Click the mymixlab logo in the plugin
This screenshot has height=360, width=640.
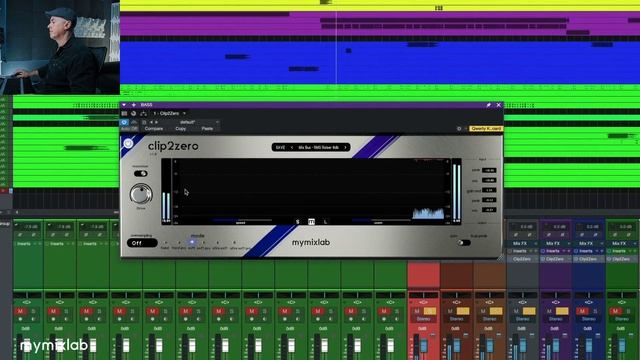[x=311, y=242]
